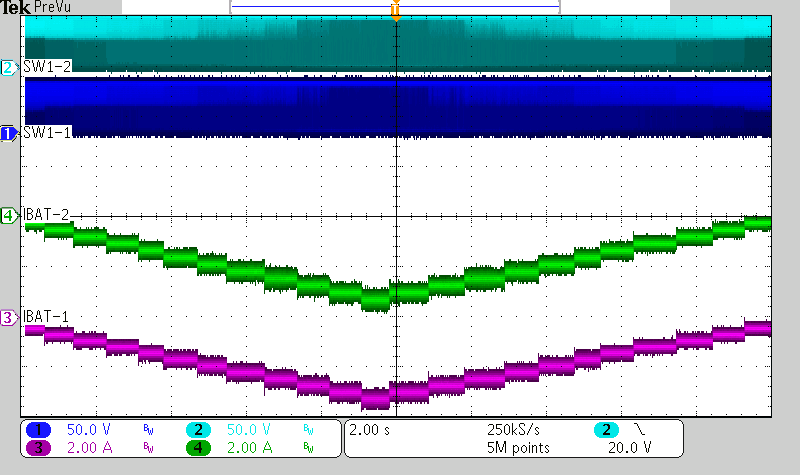
Task: Select the channel 3 ground marker for IBAT-1
Action: pyautogui.click(x=8, y=318)
